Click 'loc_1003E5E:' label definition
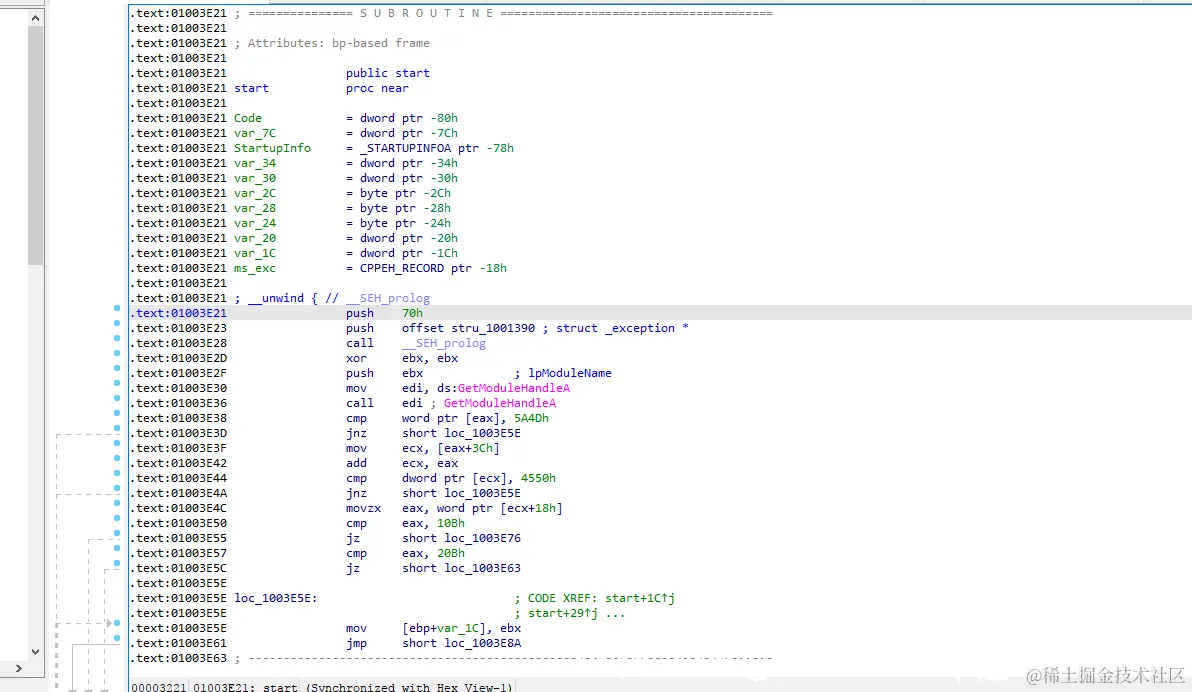This screenshot has width=1192, height=692. pos(276,598)
